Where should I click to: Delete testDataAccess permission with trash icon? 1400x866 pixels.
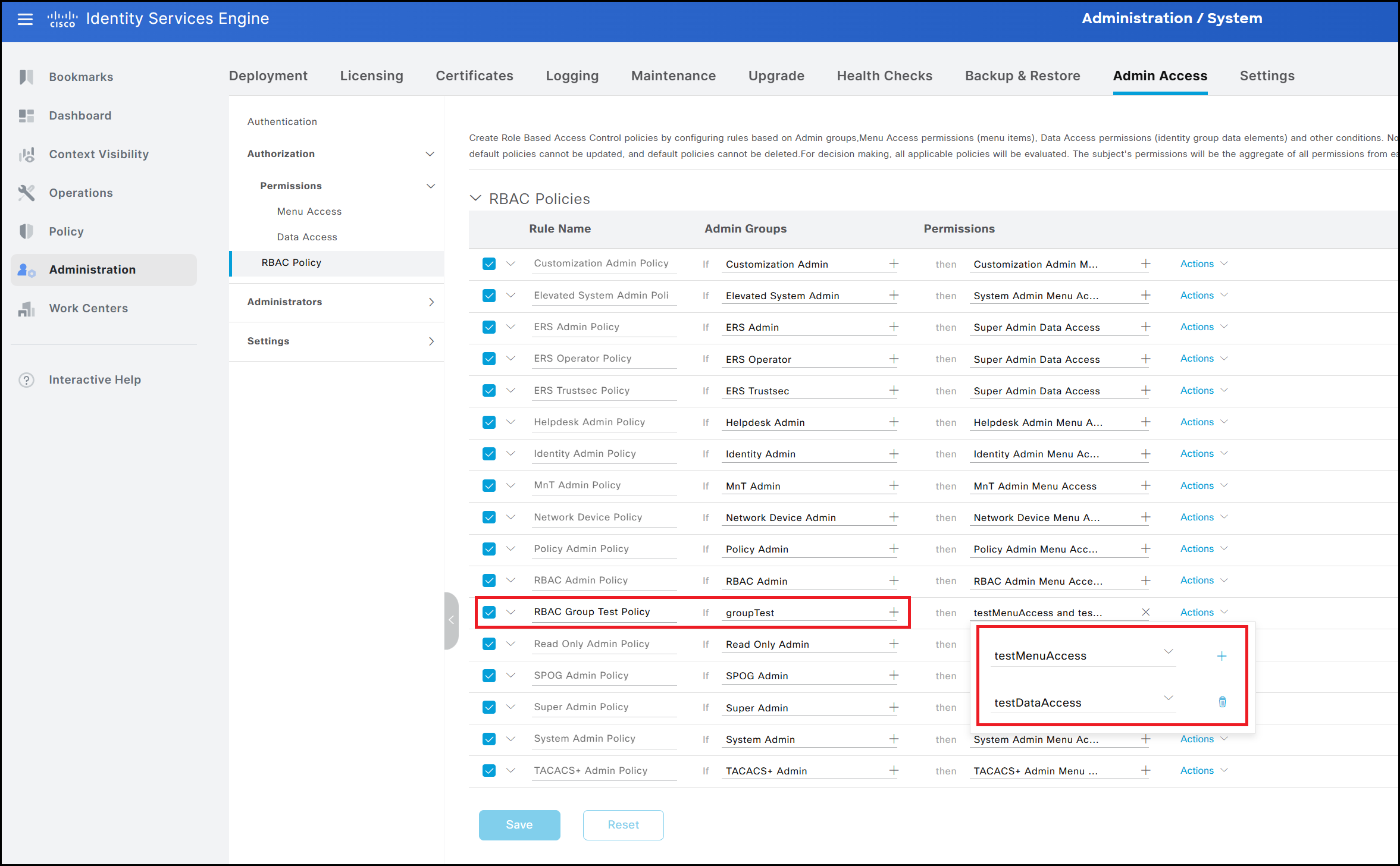pyautogui.click(x=1222, y=702)
